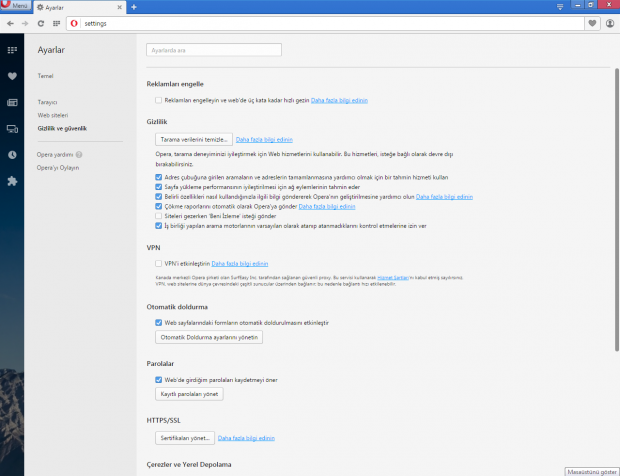
Task: Toggle Çökme raporlarını gönder checkbox
Action: coord(159,206)
